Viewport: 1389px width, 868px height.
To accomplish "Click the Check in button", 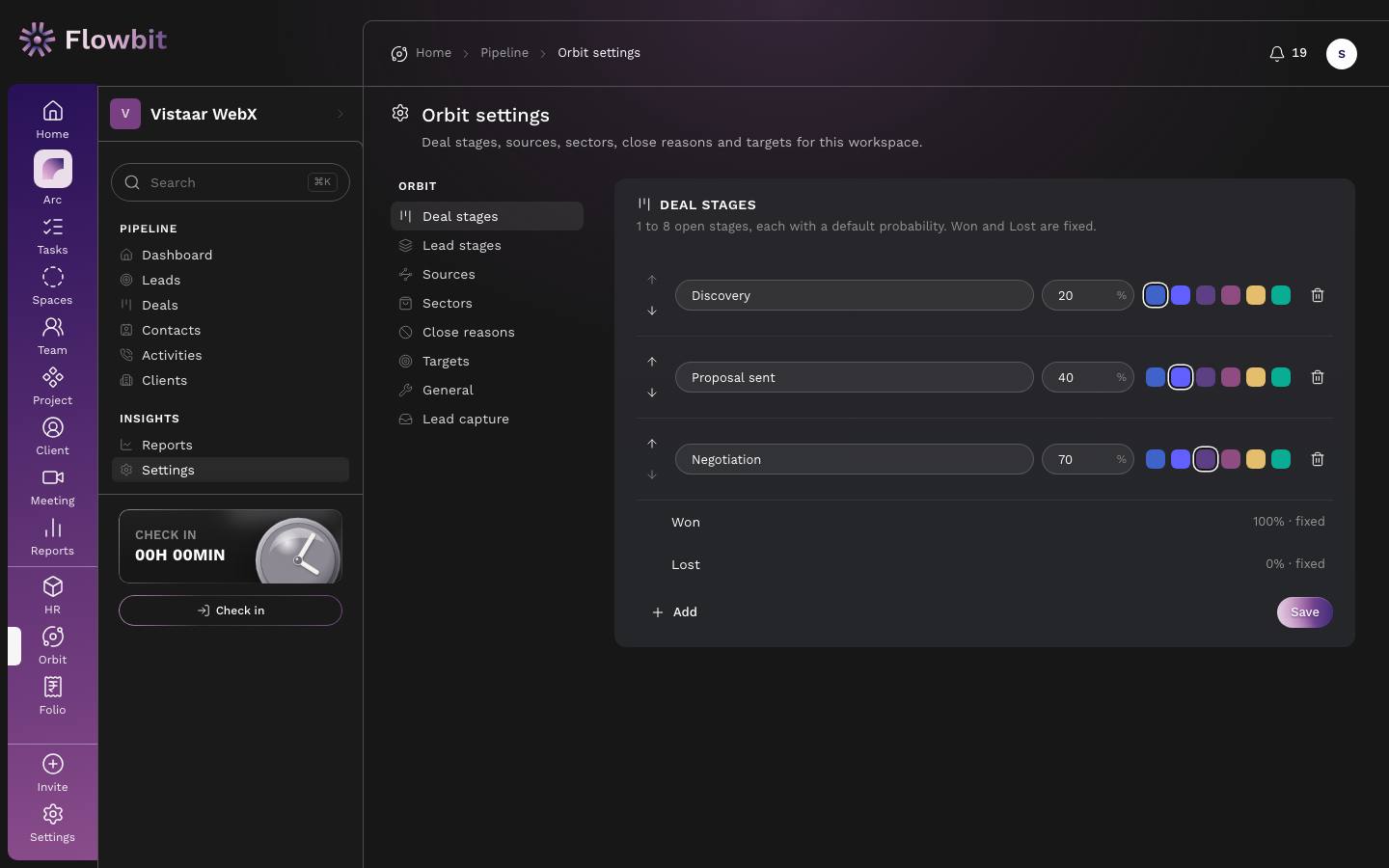I will (x=231, y=610).
